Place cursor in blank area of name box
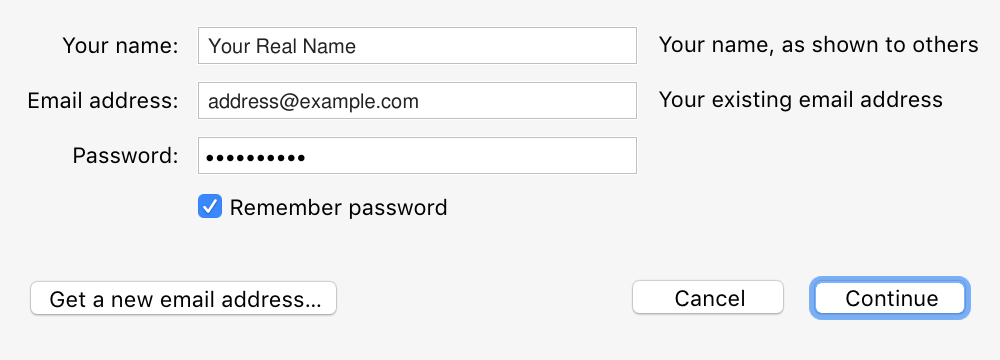 [496, 45]
